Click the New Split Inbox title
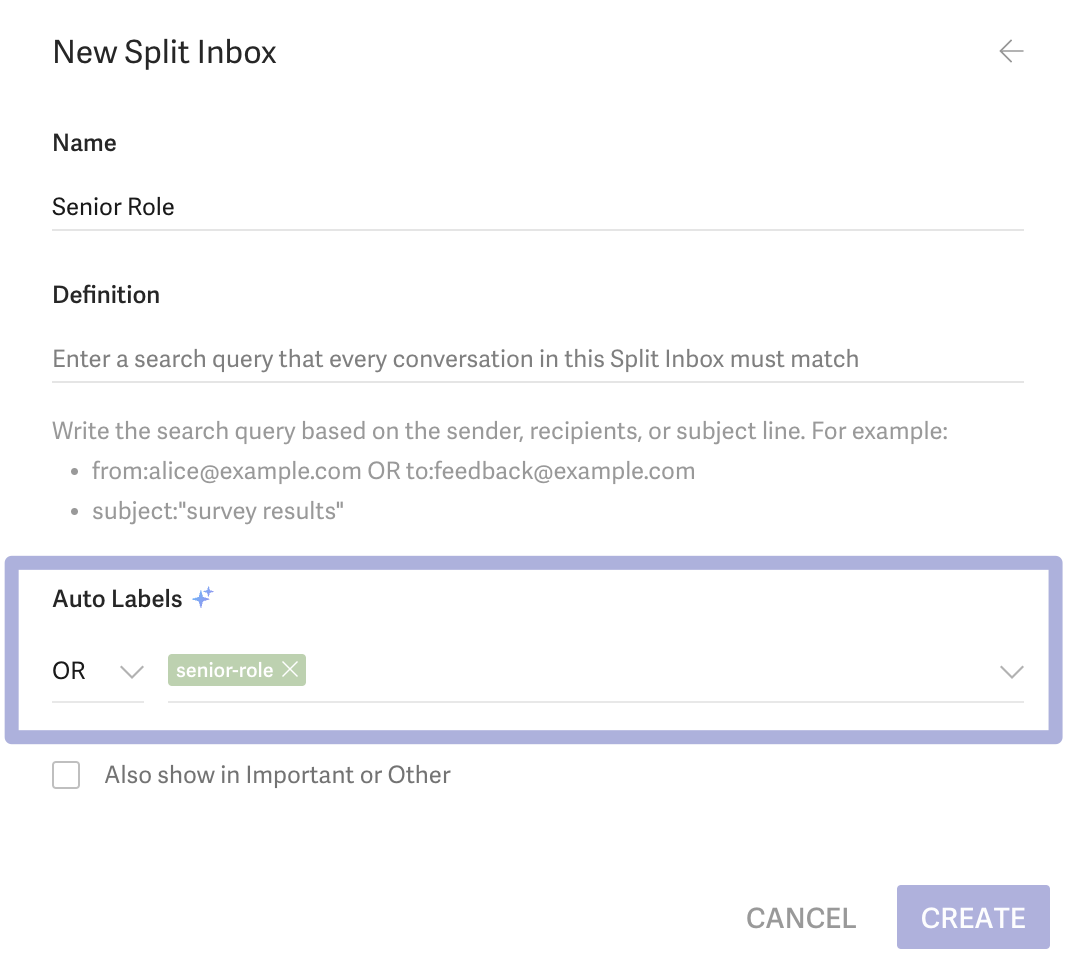Viewport: 1078px width, 976px height. pyautogui.click(x=164, y=52)
